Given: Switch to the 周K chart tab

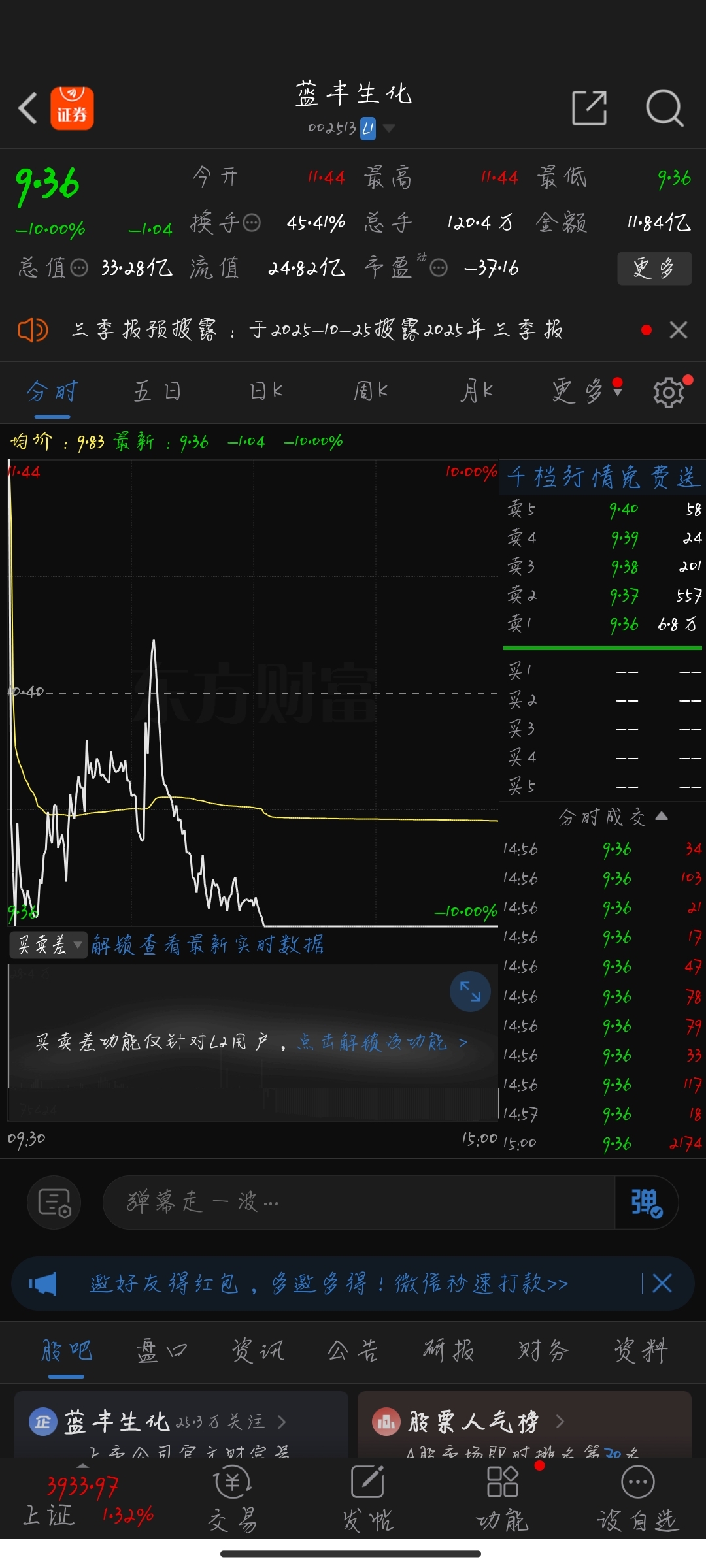Looking at the screenshot, I should pos(371,392).
